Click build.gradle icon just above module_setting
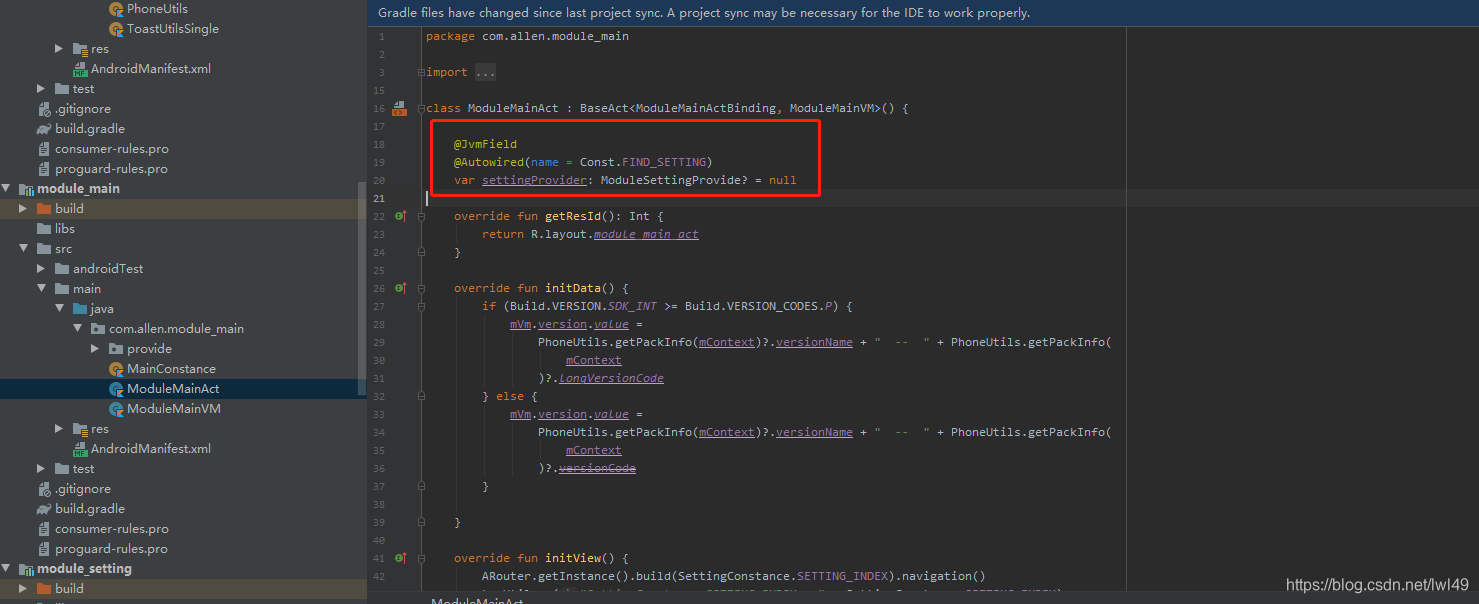This screenshot has height=604, width=1479. point(44,509)
